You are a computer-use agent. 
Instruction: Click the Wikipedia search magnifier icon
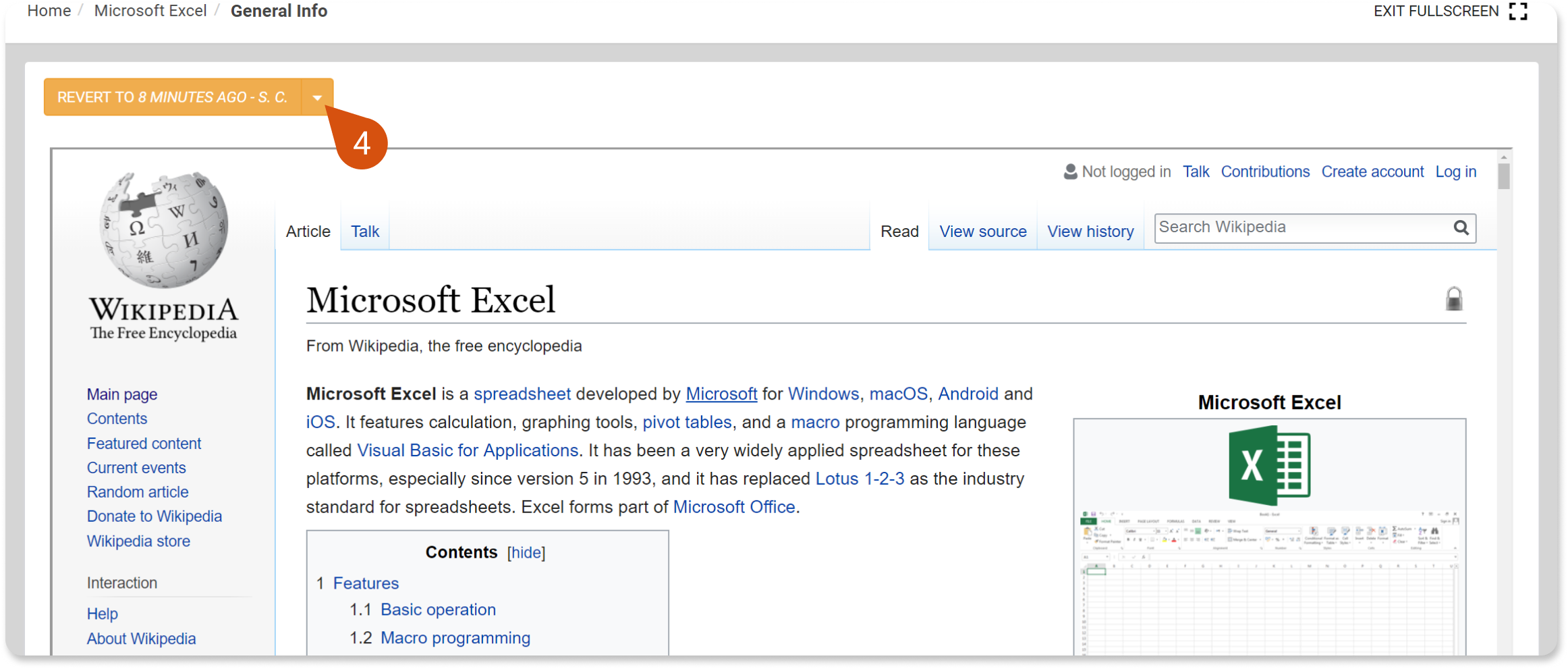[x=1461, y=228]
